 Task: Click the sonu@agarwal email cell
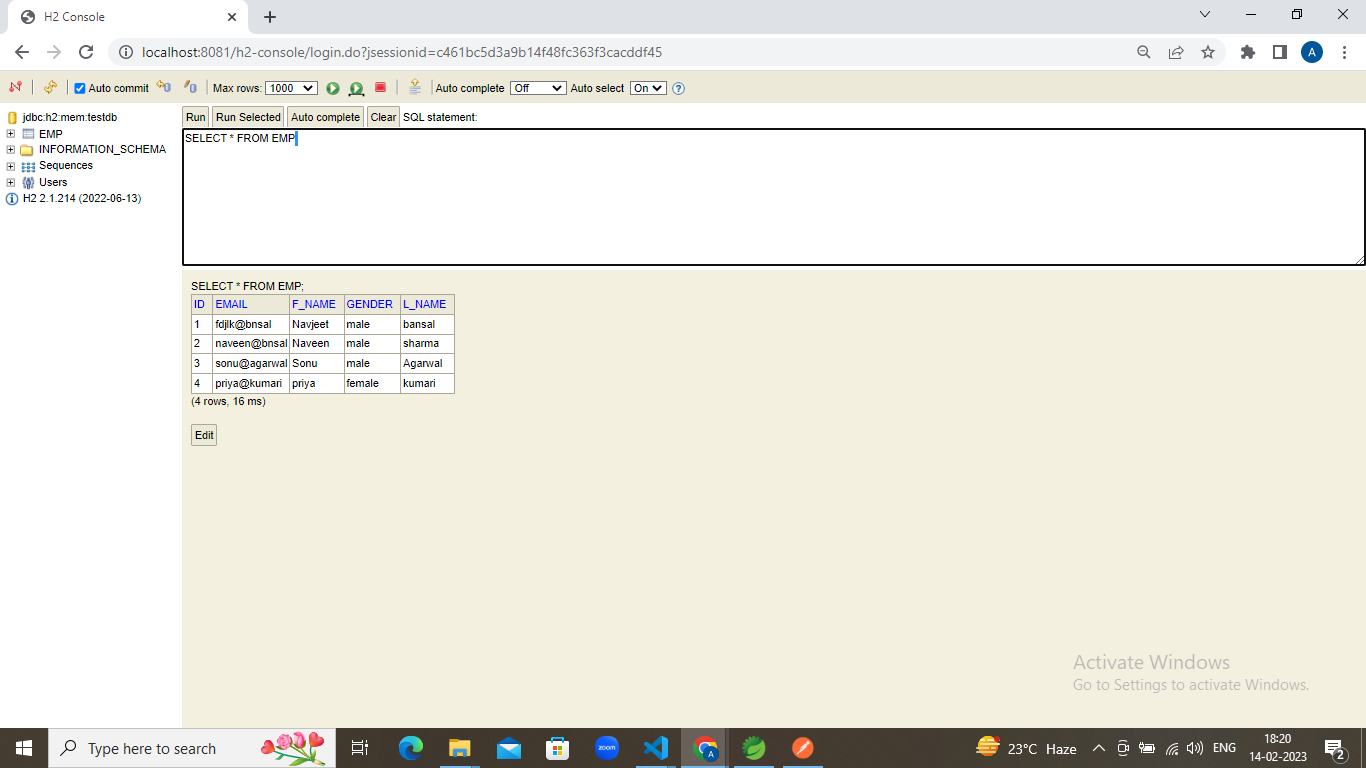point(251,363)
